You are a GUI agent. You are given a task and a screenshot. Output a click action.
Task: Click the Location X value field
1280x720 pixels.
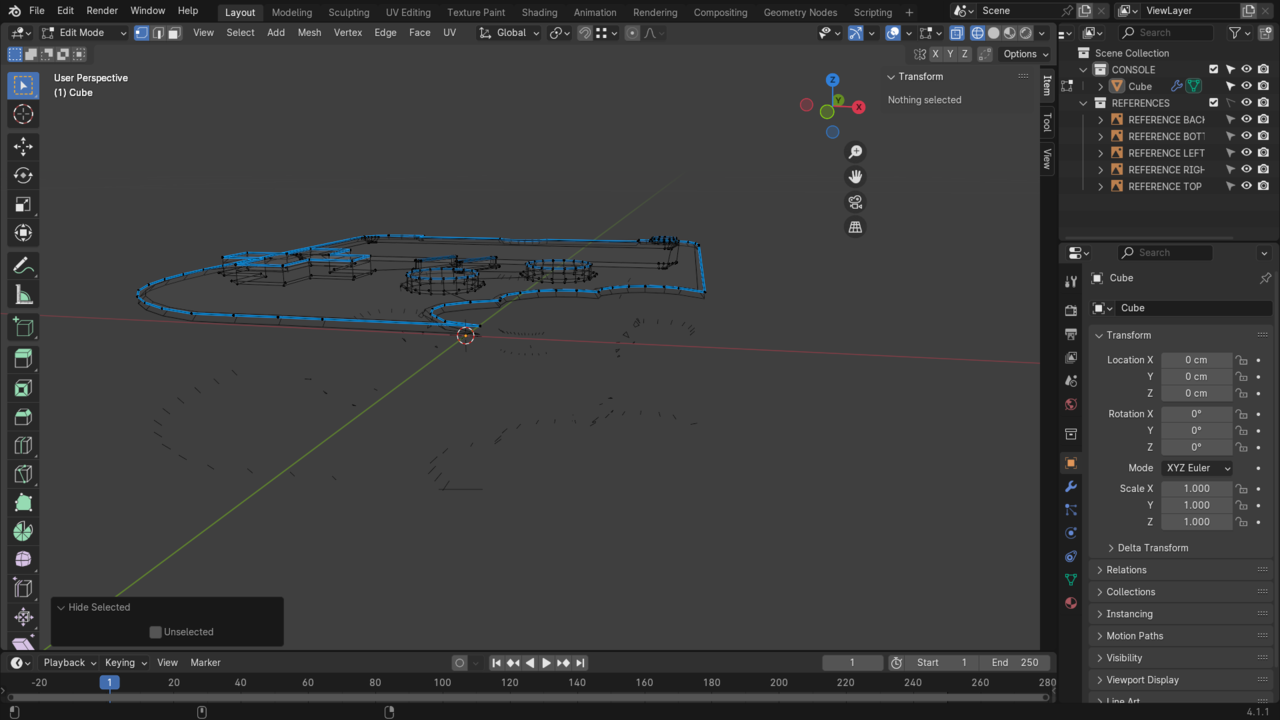pos(1196,360)
